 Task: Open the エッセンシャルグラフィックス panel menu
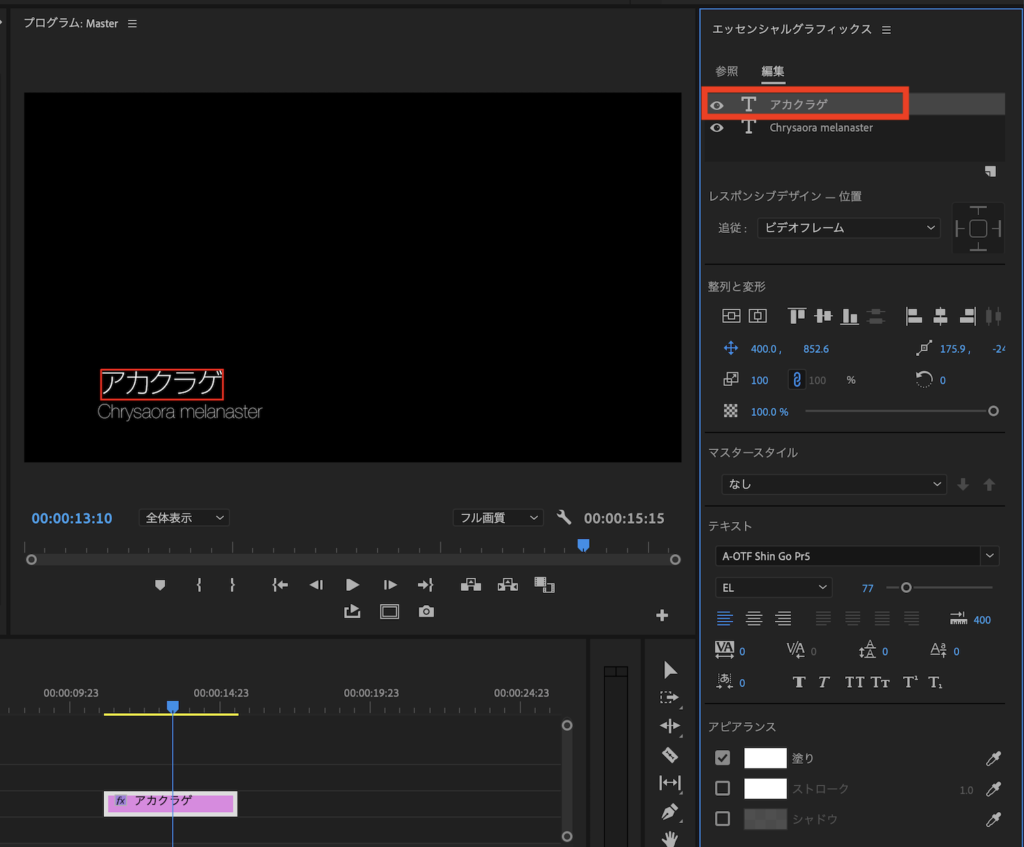886,30
